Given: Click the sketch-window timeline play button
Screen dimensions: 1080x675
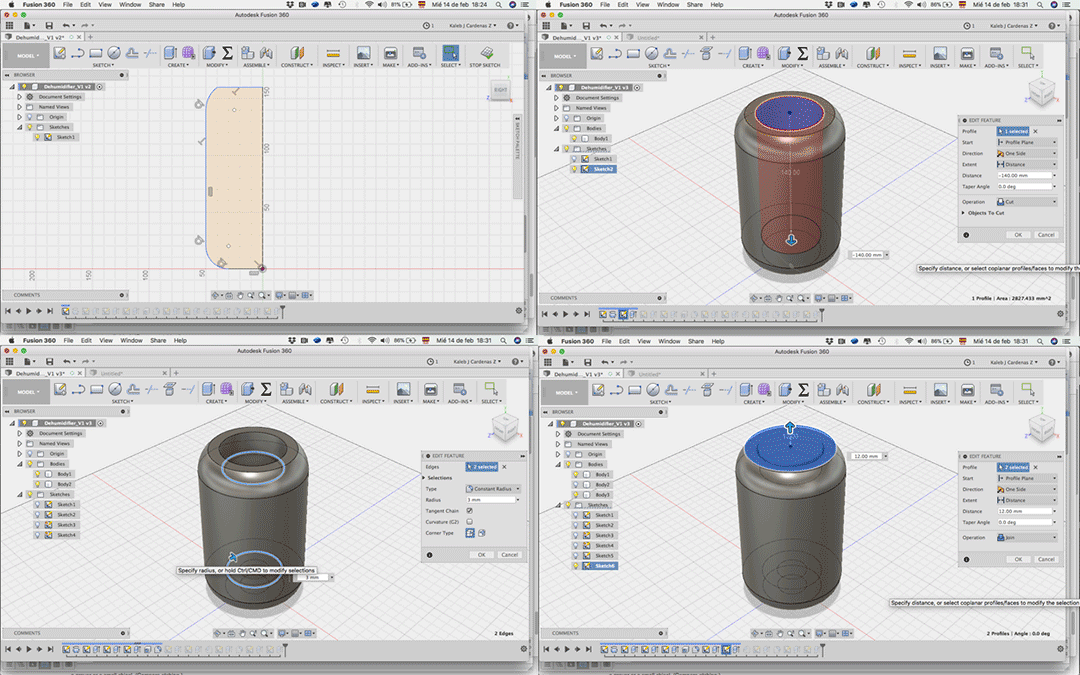Looking at the screenshot, I should point(29,311).
